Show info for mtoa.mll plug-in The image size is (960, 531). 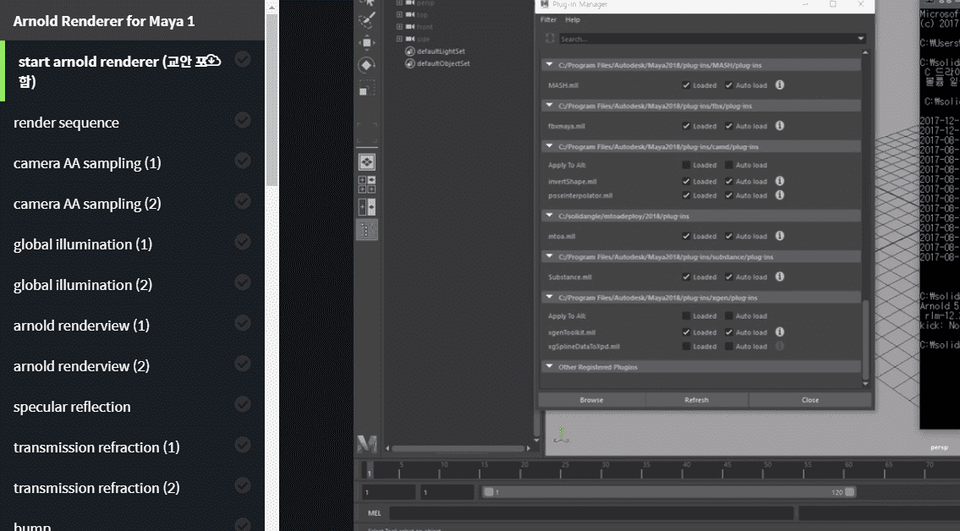tap(780, 236)
